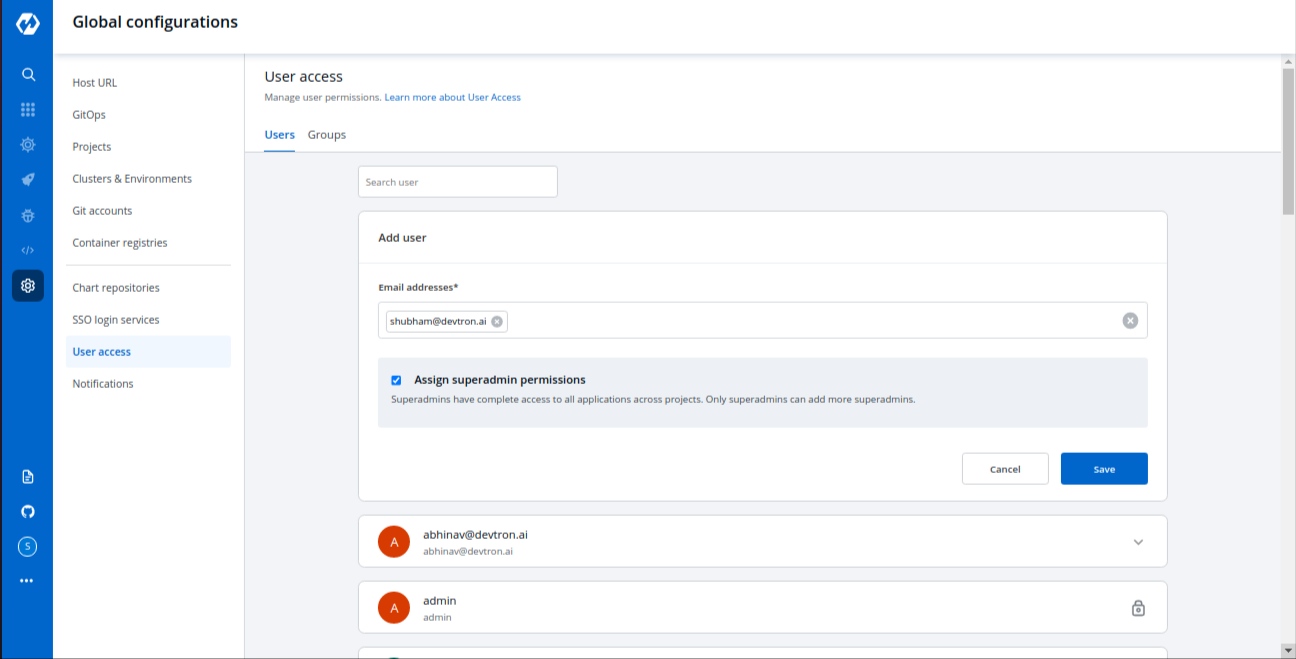This screenshot has width=1296, height=659.
Task: Click the Save button
Action: coord(1104,469)
